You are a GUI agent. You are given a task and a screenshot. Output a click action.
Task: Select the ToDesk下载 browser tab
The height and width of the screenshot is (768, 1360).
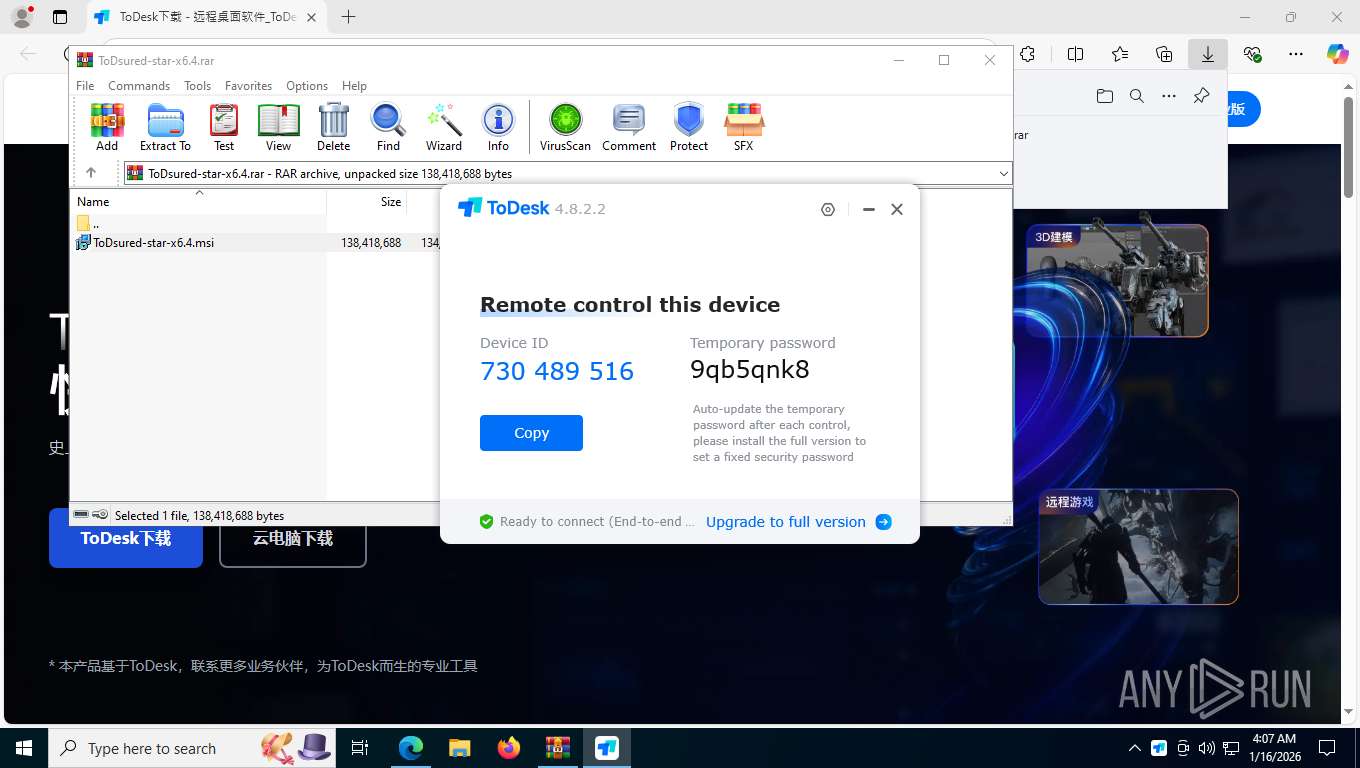(205, 17)
